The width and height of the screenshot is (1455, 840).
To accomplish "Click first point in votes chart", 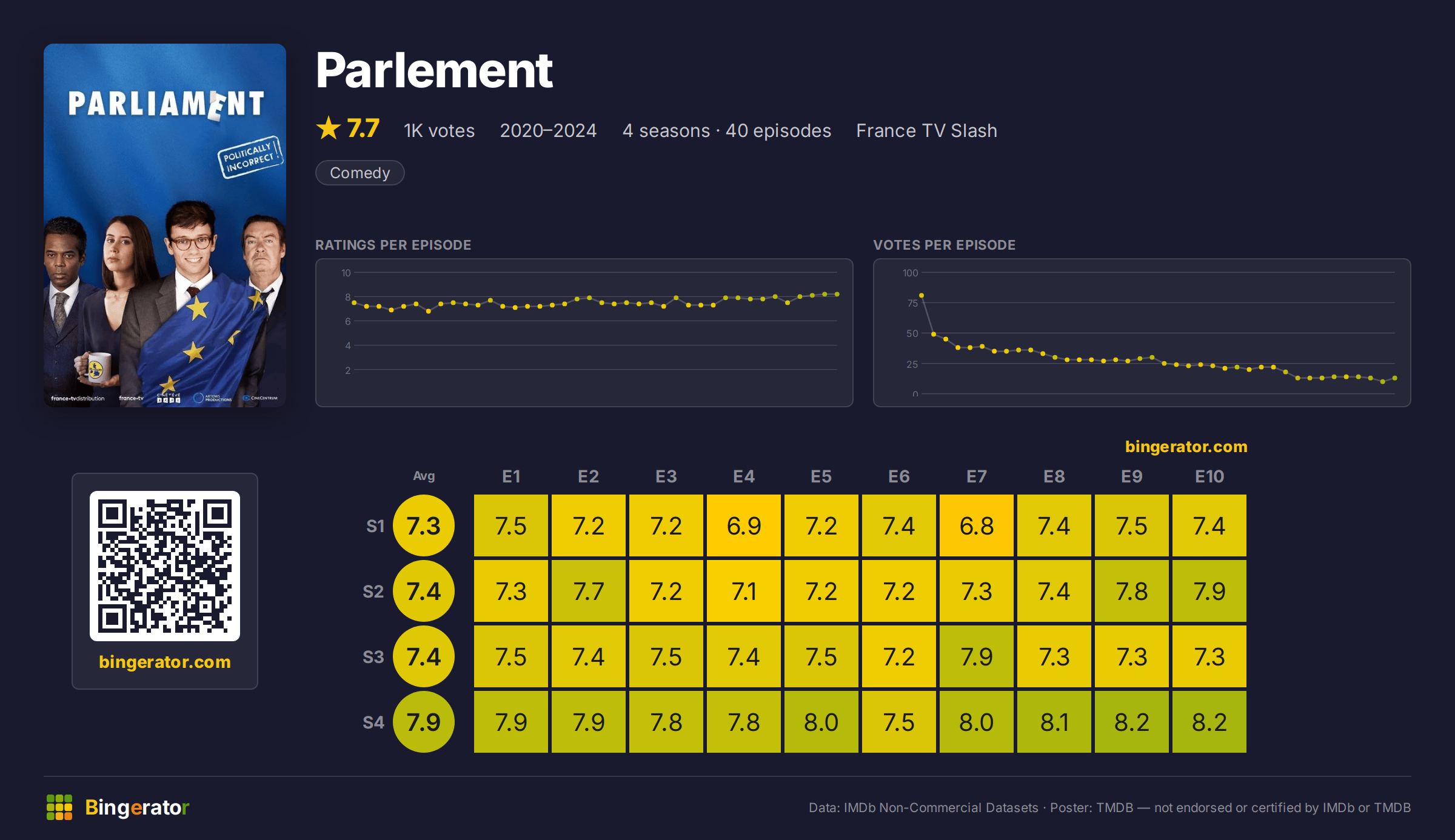I will pyautogui.click(x=921, y=296).
